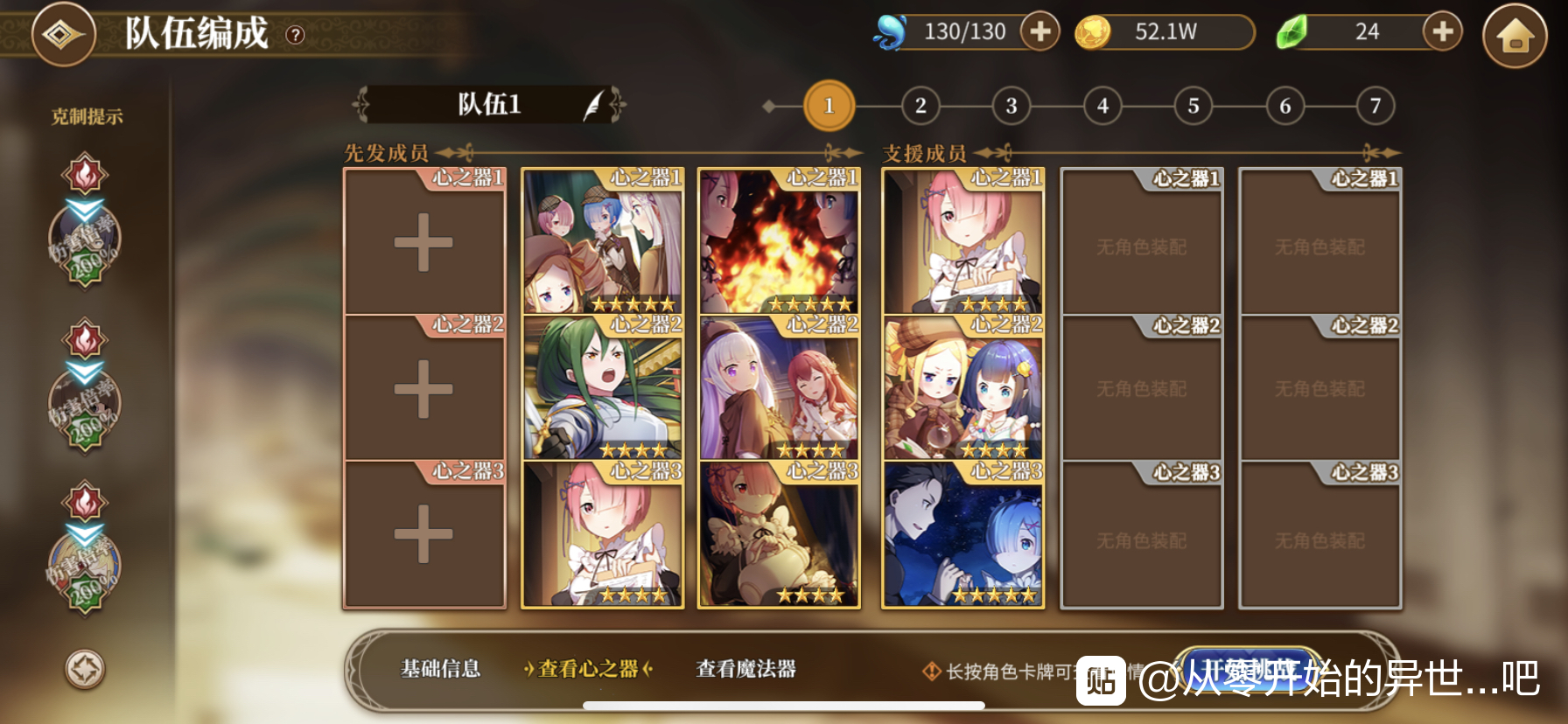Image resolution: width=1568 pixels, height=724 pixels.
Task: Add stamina with the plus beside 130/130
Action: pyautogui.click(x=1039, y=31)
